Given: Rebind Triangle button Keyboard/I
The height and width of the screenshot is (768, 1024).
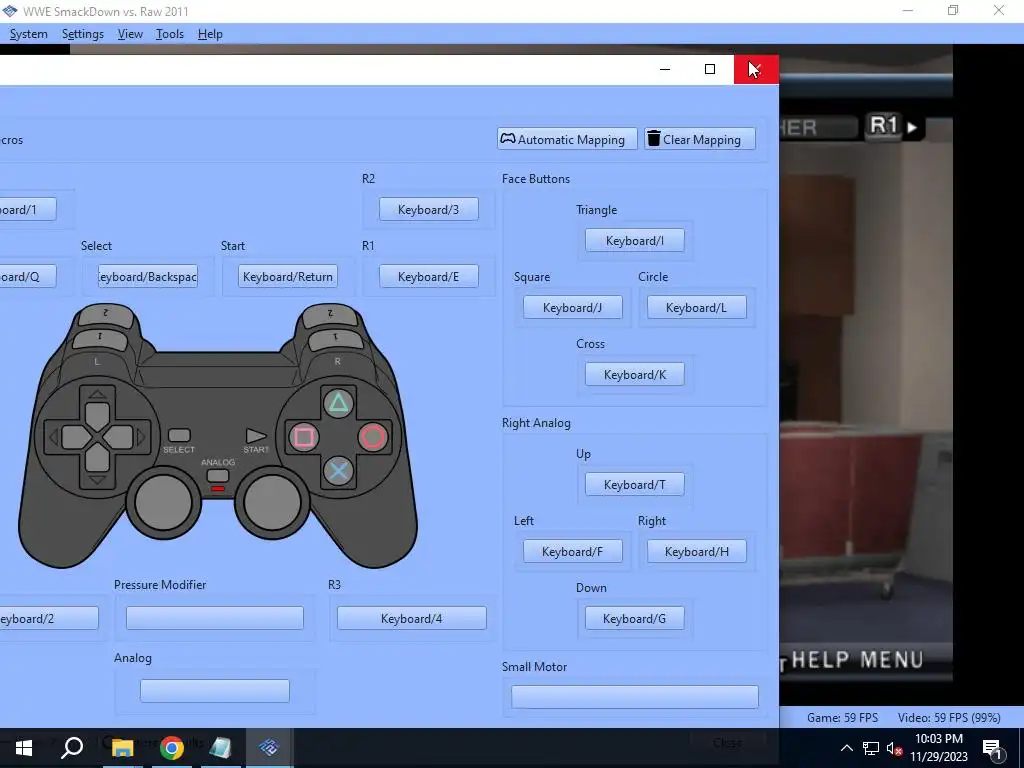Looking at the screenshot, I should click(635, 241).
